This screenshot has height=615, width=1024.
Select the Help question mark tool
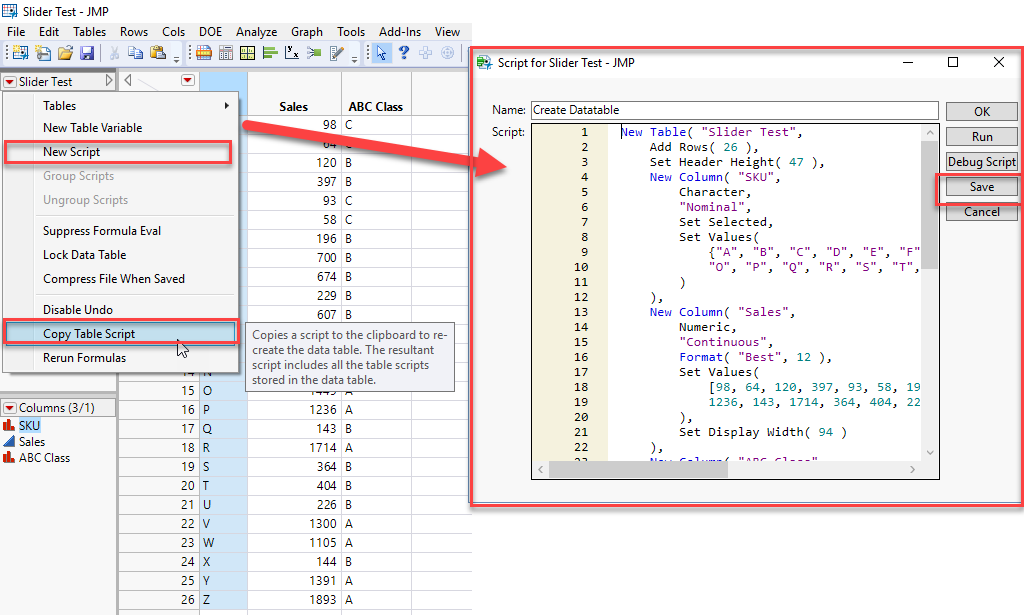point(404,53)
